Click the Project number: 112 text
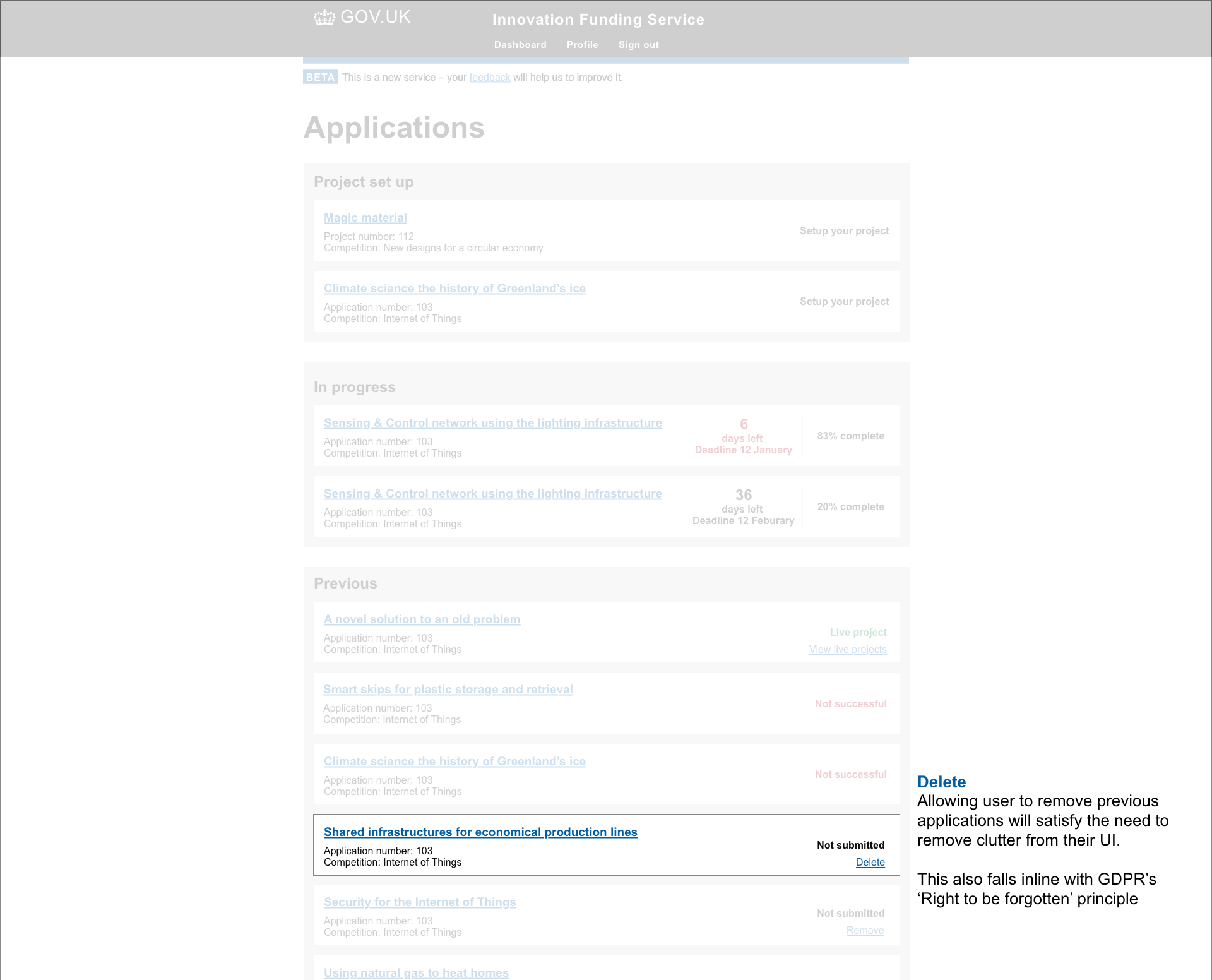This screenshot has width=1212, height=980. (x=369, y=237)
